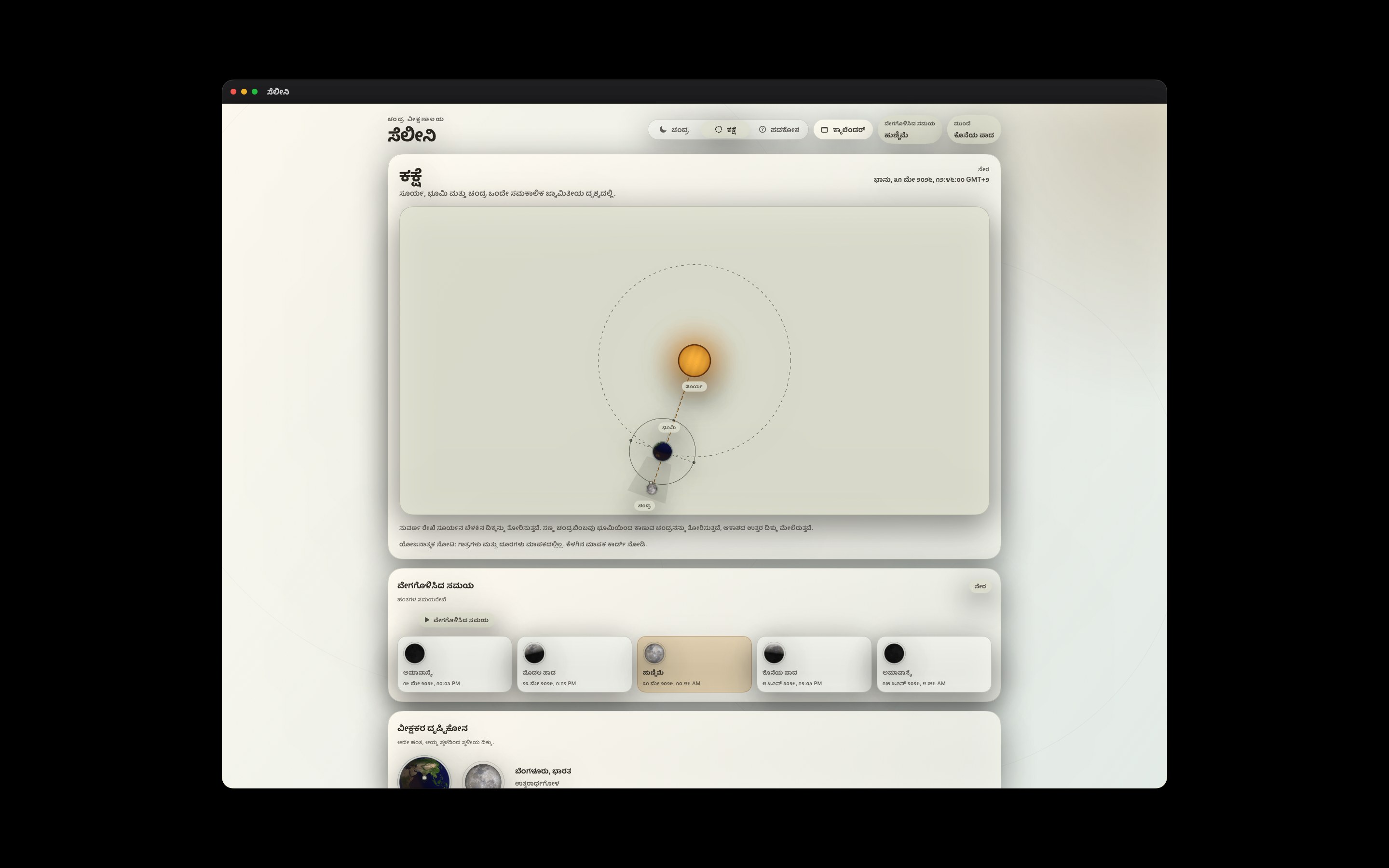Open the ಚಂದ್ರ tab with moon icon
The height and width of the screenshot is (868, 1389).
674,130
